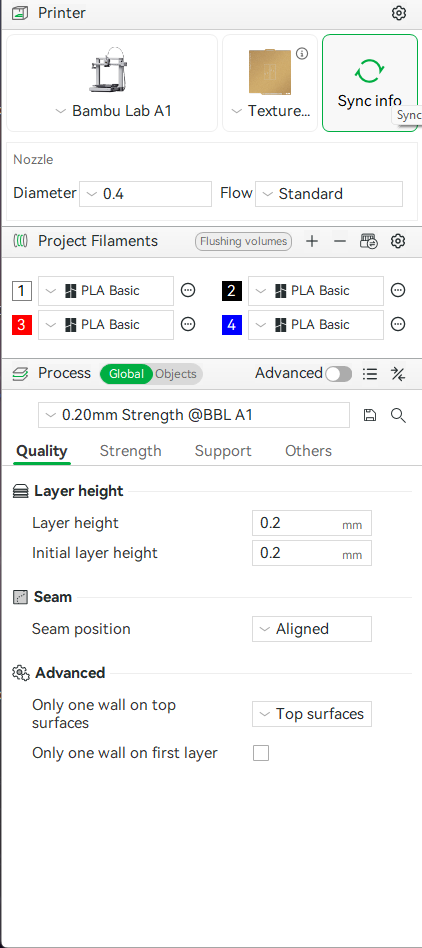Open the Seam position Aligned dropdown

(312, 629)
